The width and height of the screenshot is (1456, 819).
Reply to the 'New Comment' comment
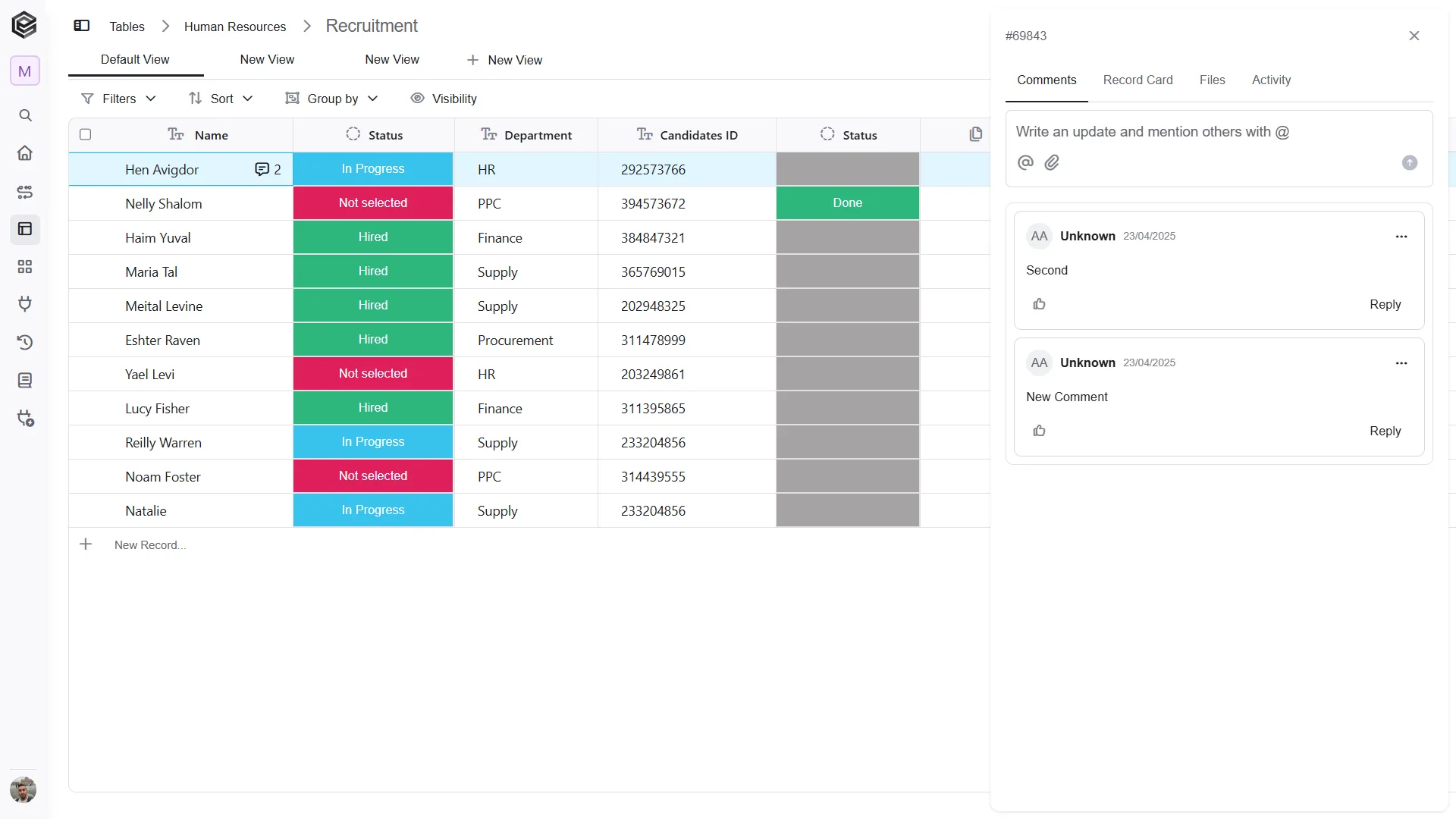pos(1385,431)
